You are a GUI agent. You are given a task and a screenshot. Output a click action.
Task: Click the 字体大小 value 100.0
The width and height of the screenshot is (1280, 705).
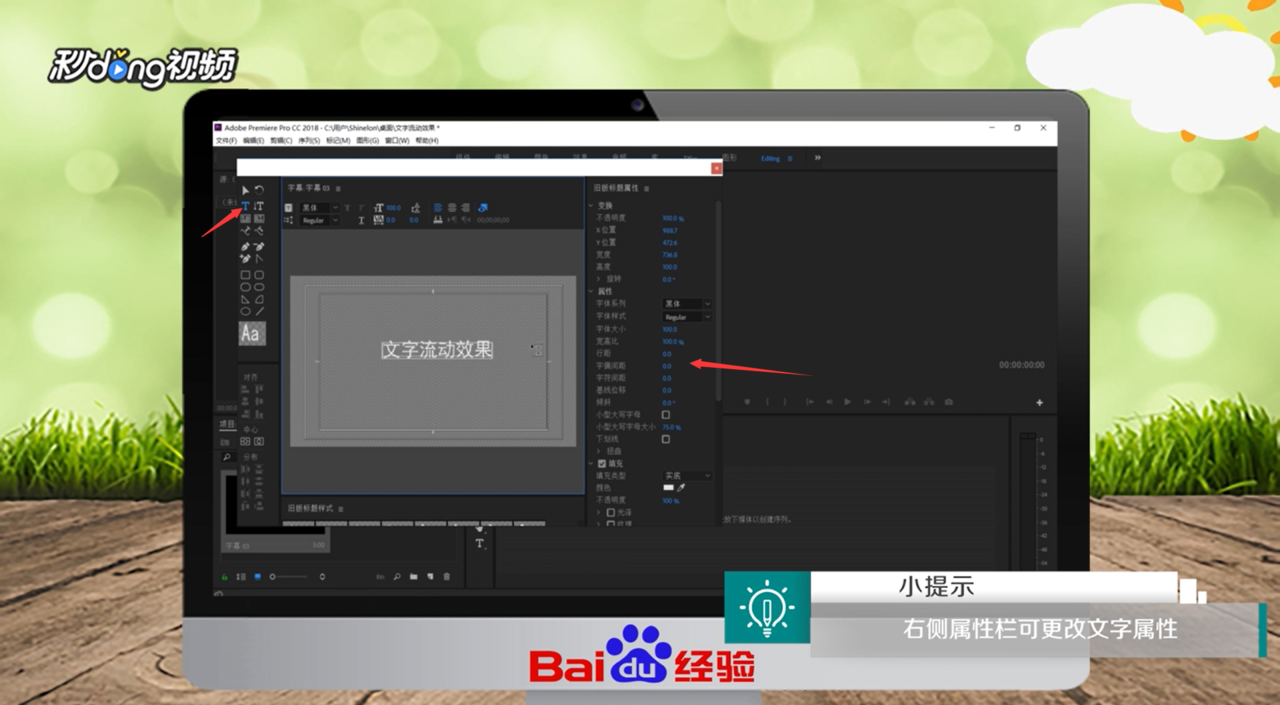pyautogui.click(x=670, y=329)
